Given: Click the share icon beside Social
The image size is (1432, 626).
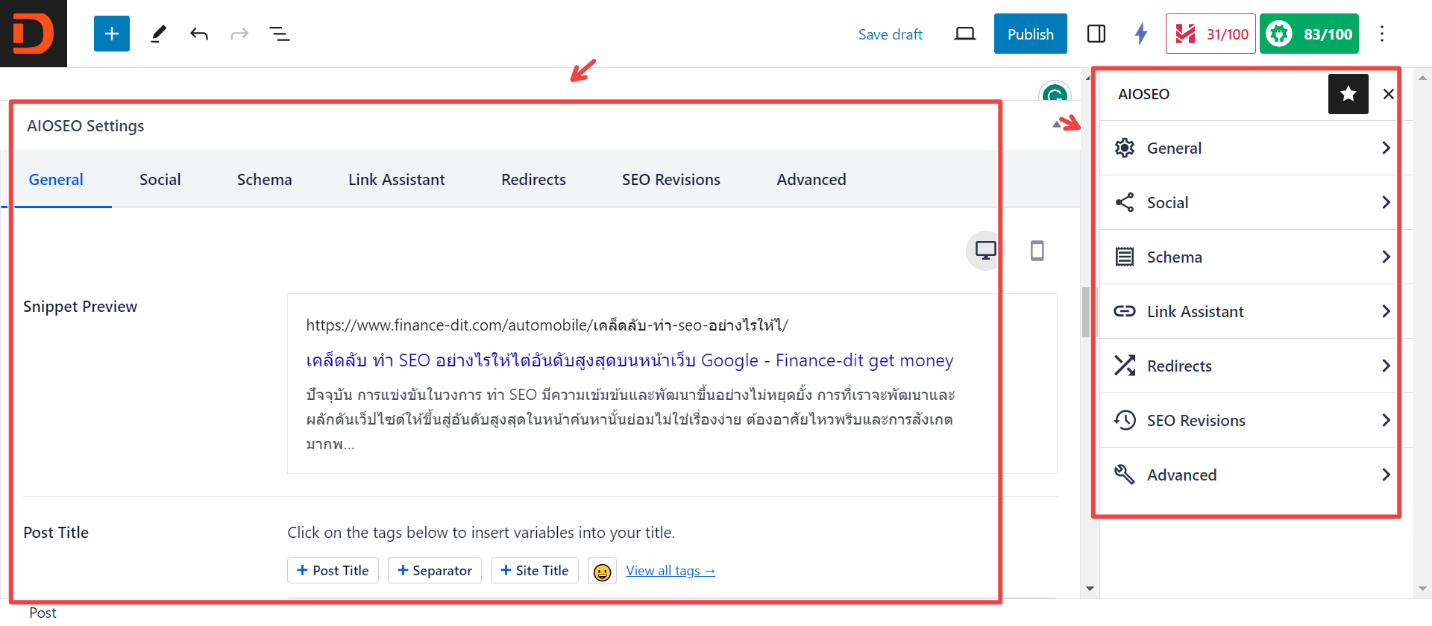Looking at the screenshot, I should [x=1125, y=203].
